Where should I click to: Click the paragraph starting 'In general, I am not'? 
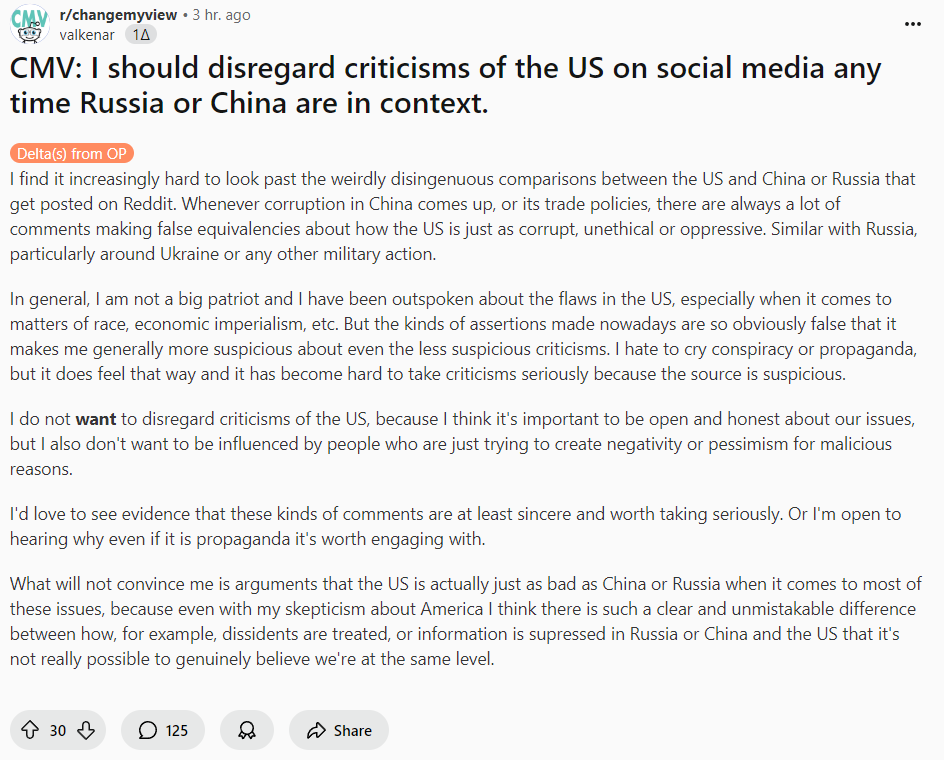point(464,336)
